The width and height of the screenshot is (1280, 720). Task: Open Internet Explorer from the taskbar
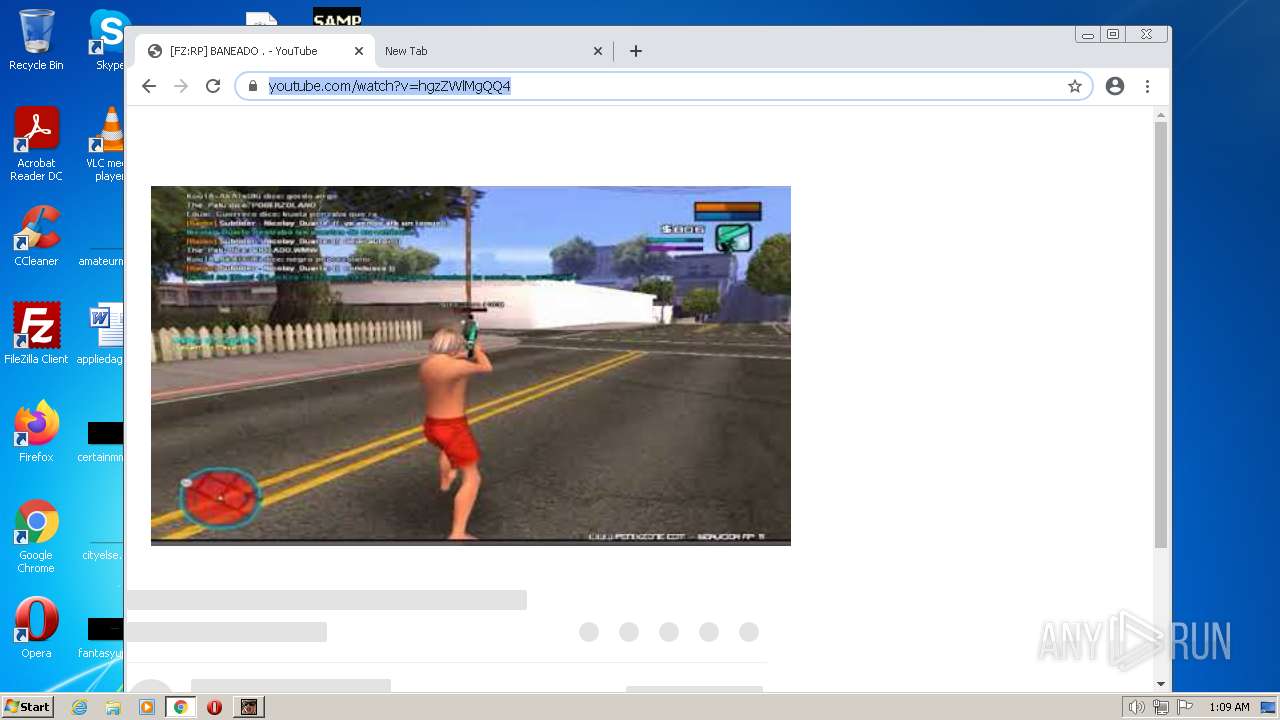click(x=80, y=707)
